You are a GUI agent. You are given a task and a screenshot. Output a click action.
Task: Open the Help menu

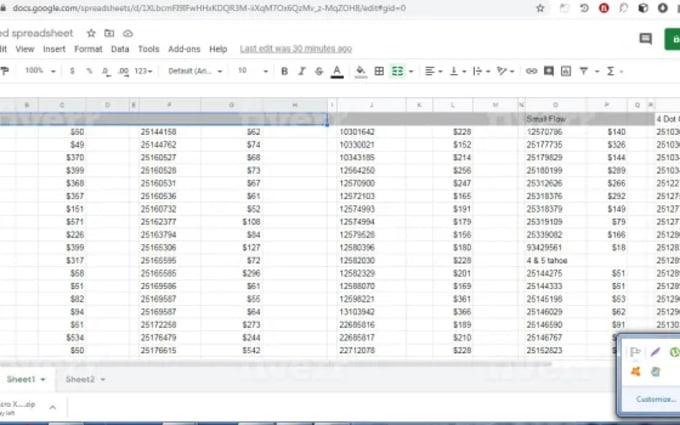tap(218, 49)
